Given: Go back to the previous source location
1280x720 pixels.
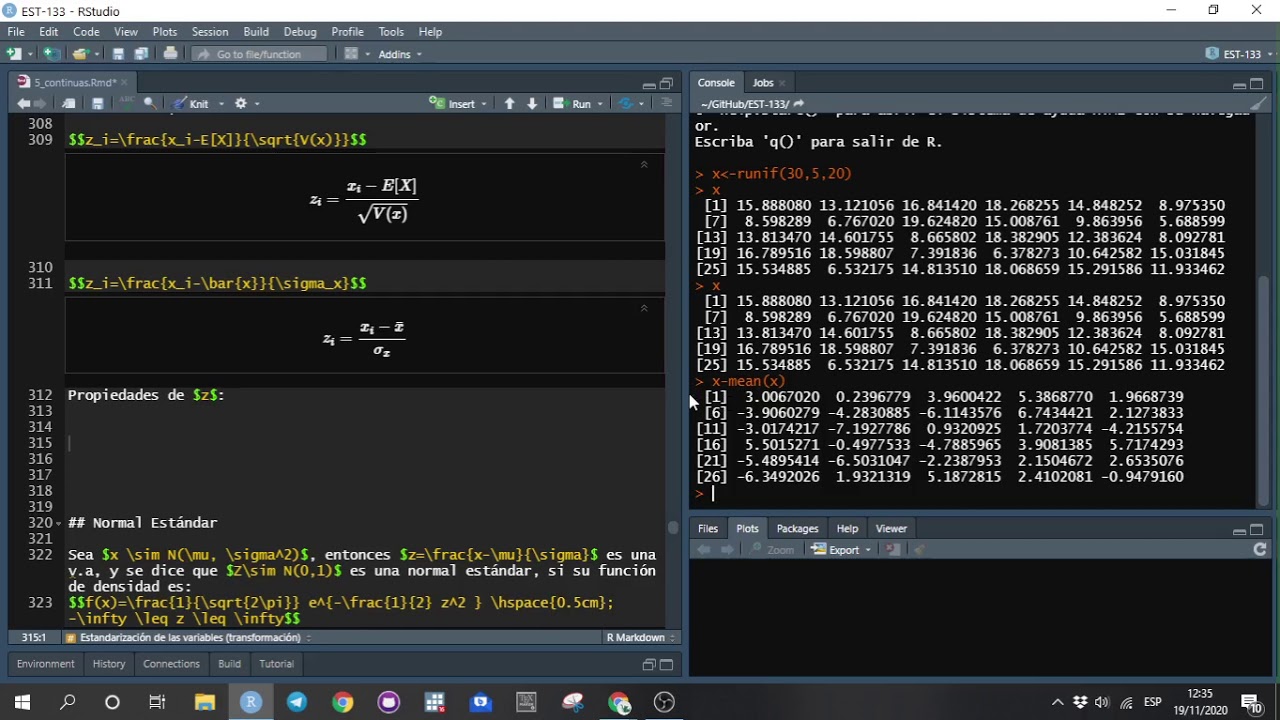Looking at the screenshot, I should point(23,104).
